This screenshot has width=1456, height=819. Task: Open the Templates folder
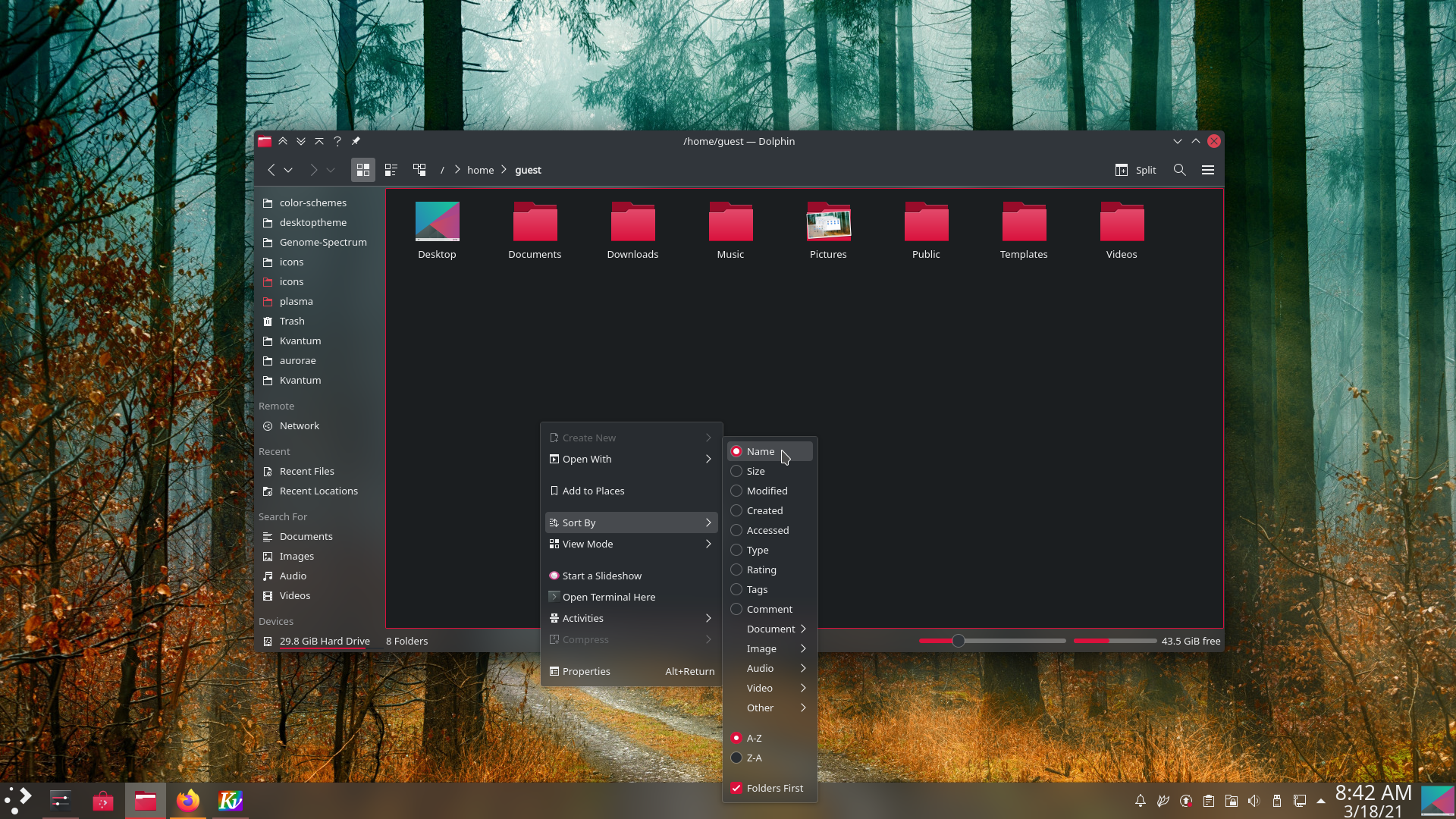[1024, 231]
